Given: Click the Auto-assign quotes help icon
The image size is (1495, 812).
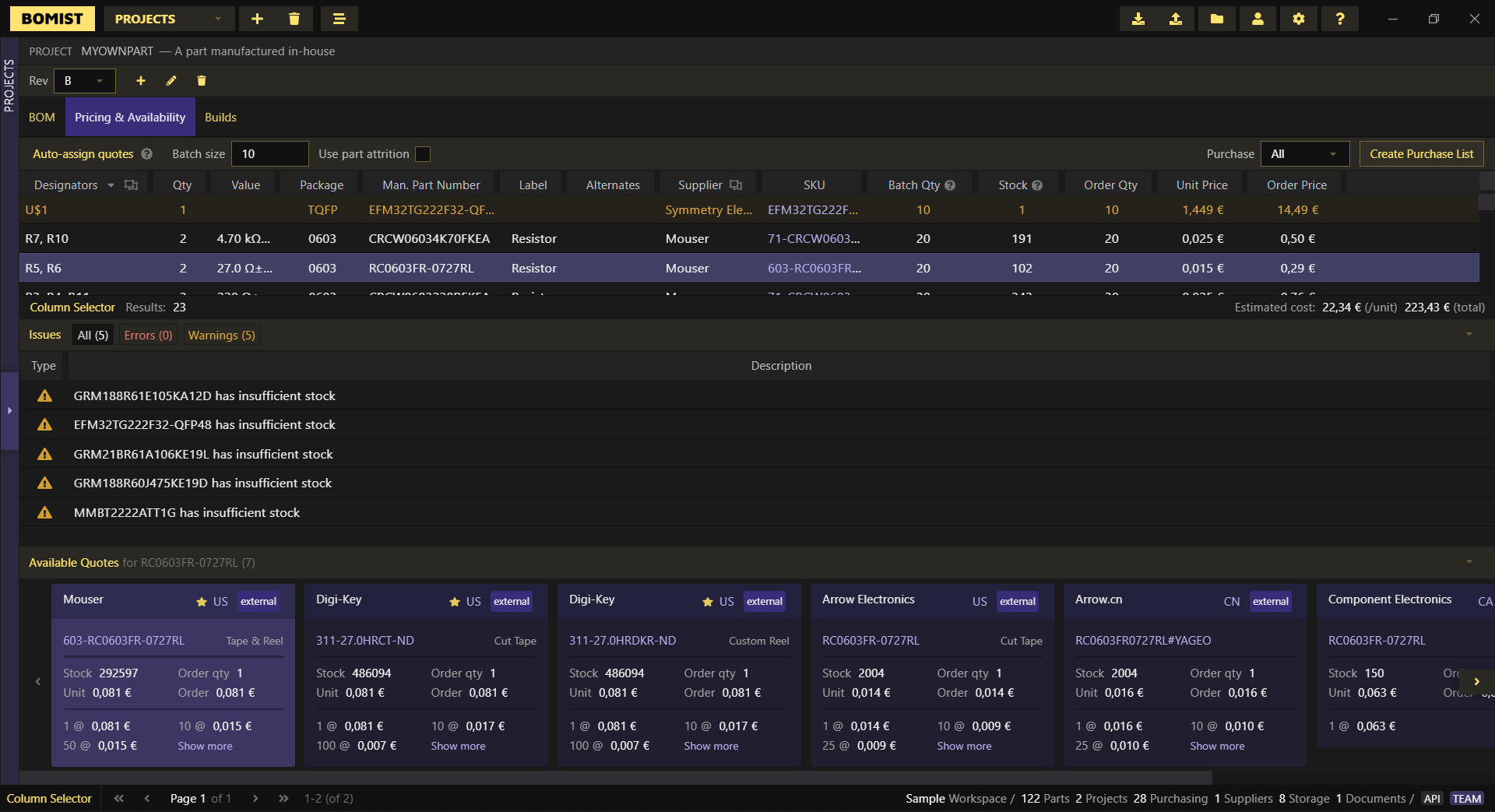Looking at the screenshot, I should [147, 154].
